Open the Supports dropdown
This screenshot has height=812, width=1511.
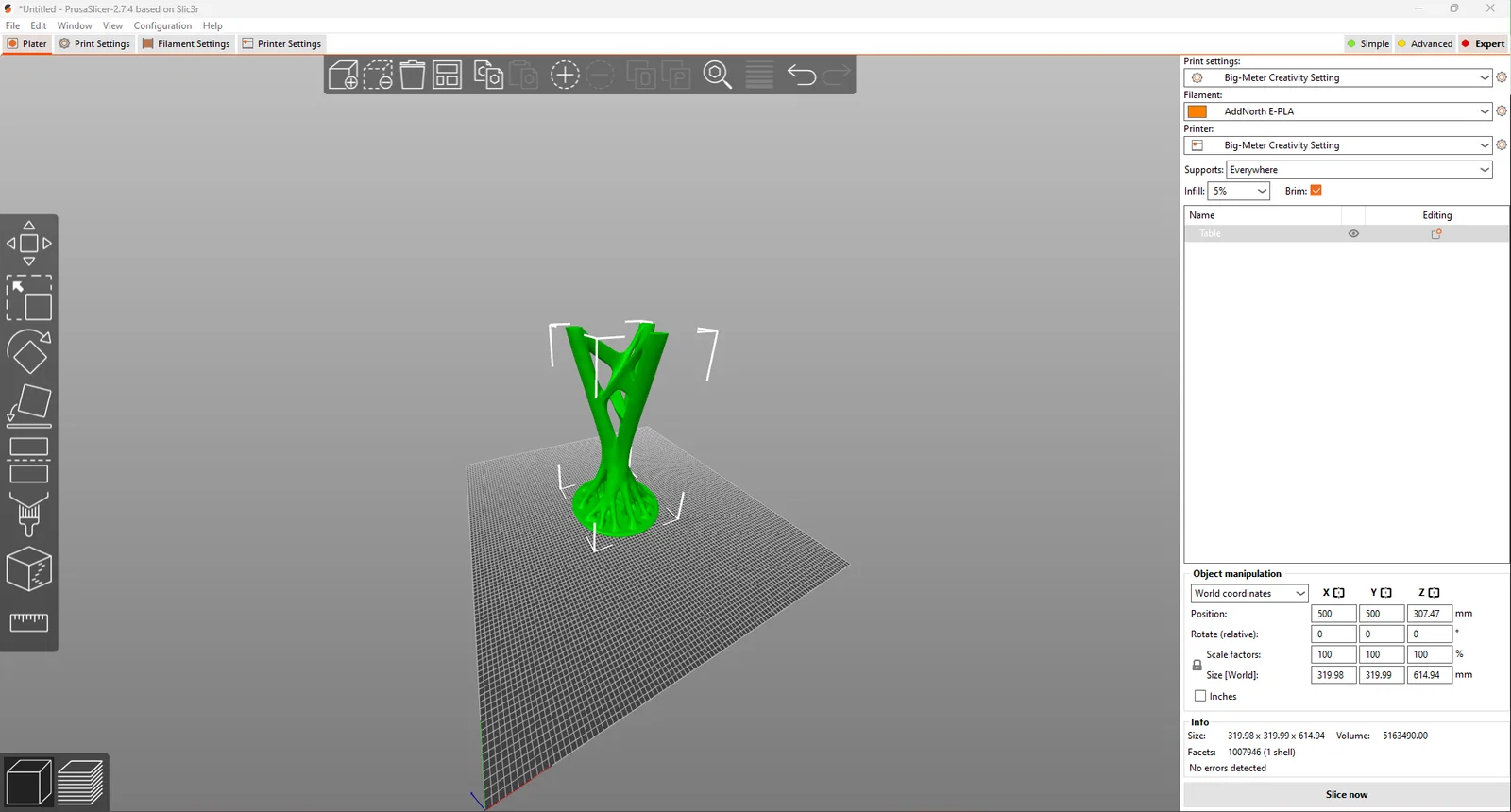tap(1359, 170)
